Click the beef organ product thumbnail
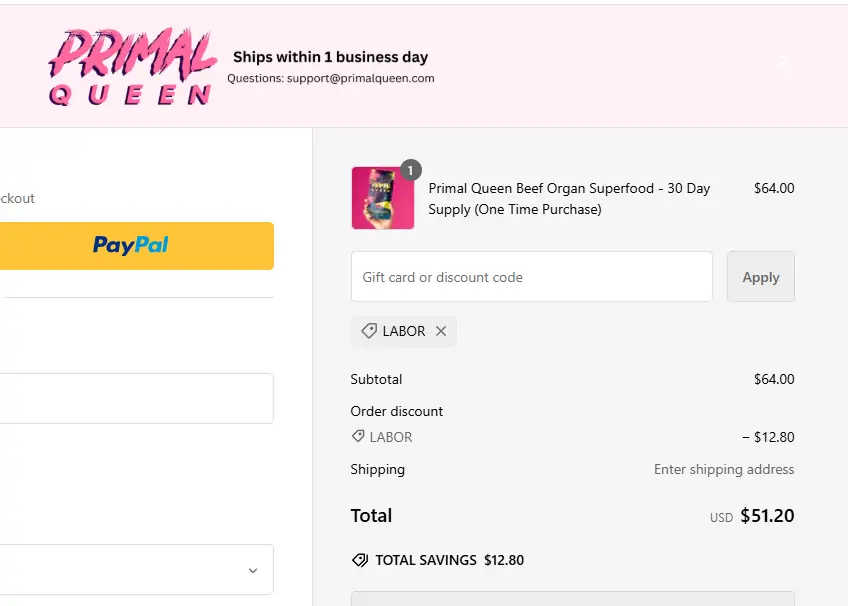Viewport: 848px width, 606px height. pos(382,198)
